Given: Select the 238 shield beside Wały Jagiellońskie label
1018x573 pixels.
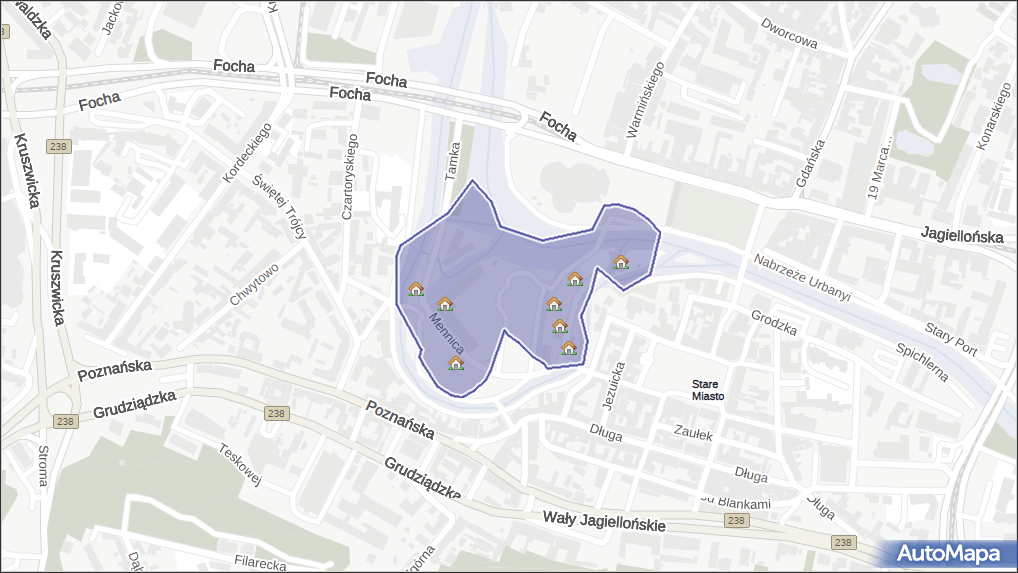Looking at the screenshot, I should coord(736,521).
